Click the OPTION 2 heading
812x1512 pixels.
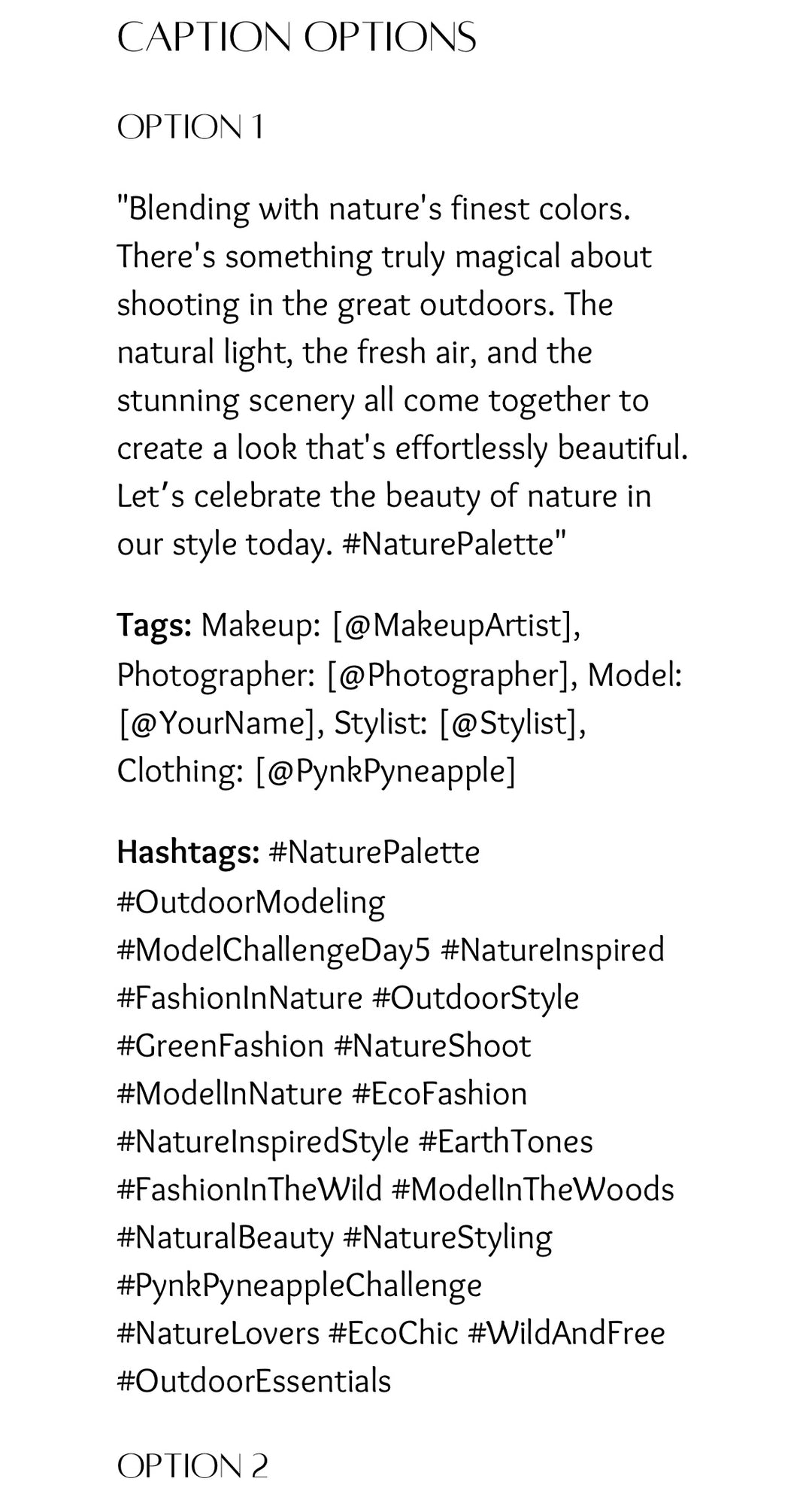192,1466
